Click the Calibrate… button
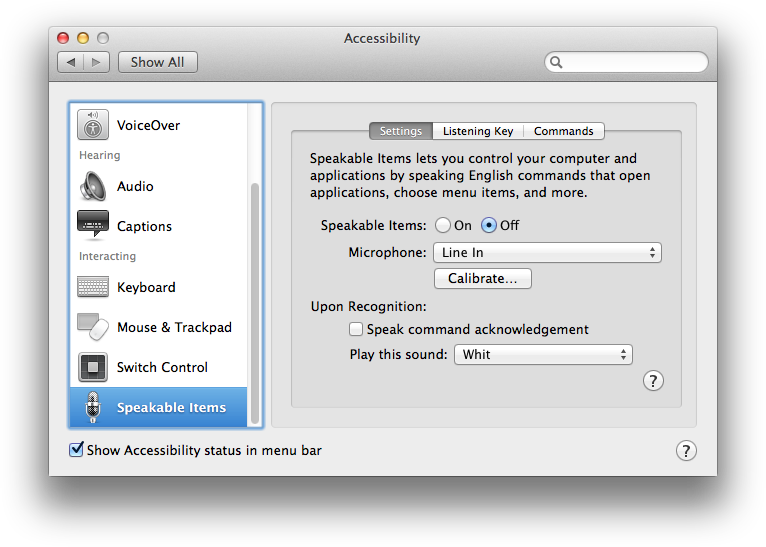766x547 pixels. tap(482, 279)
